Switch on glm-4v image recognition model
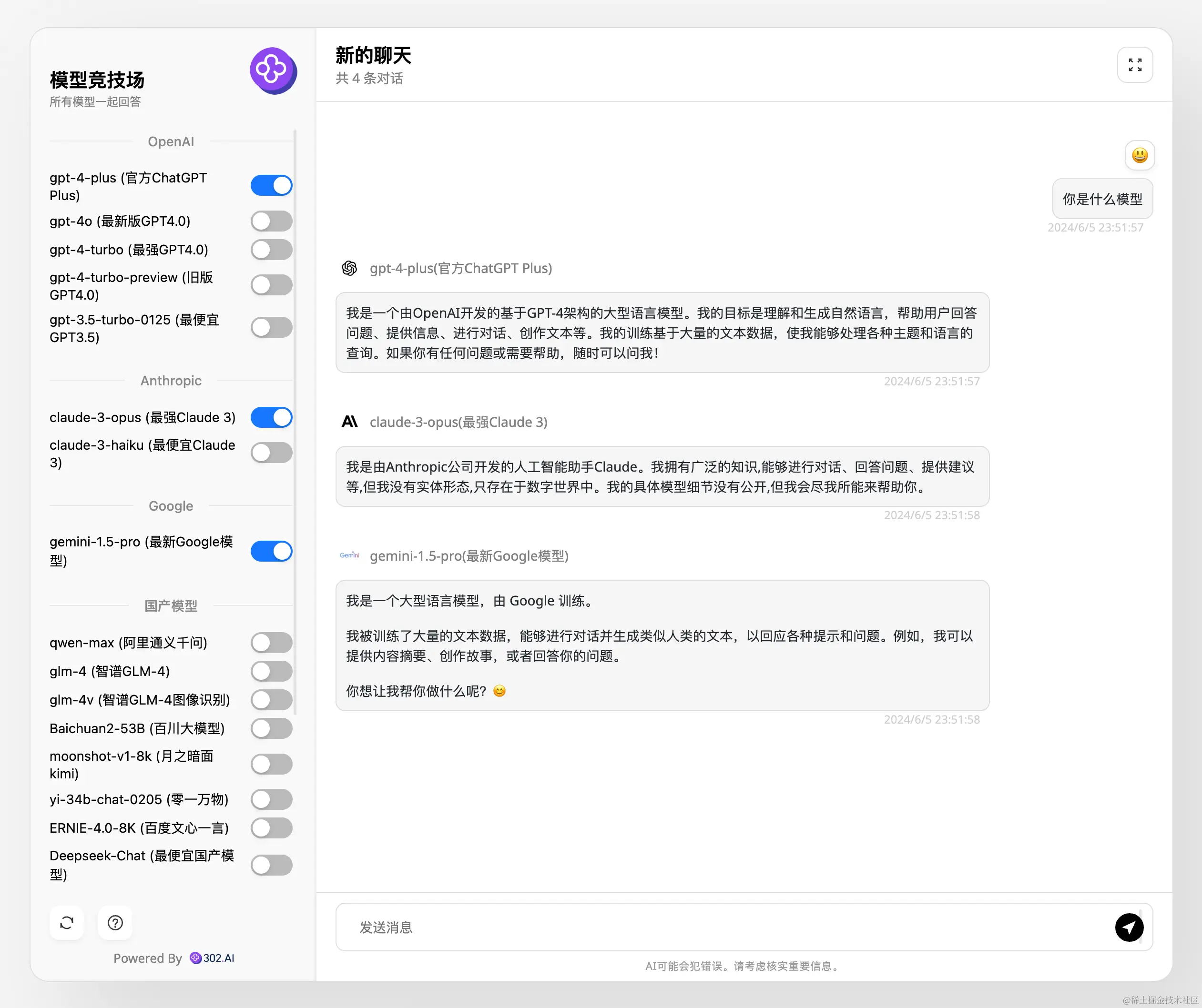The image size is (1202, 1008). (271, 700)
